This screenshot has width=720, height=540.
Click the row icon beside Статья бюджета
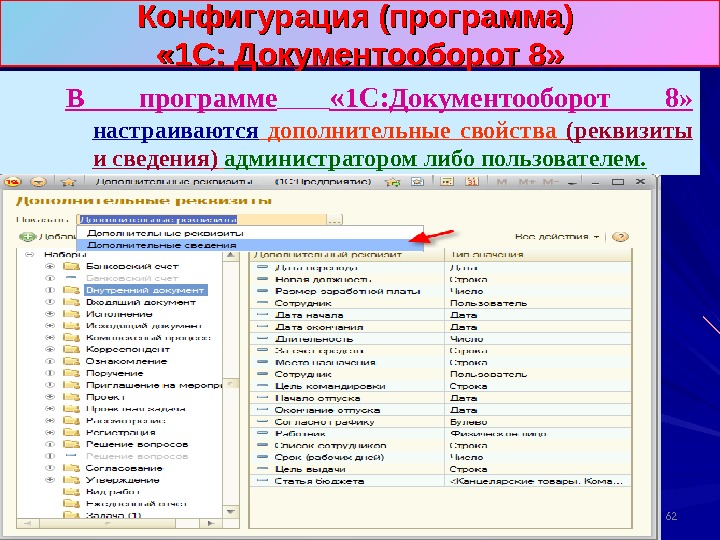click(x=262, y=481)
